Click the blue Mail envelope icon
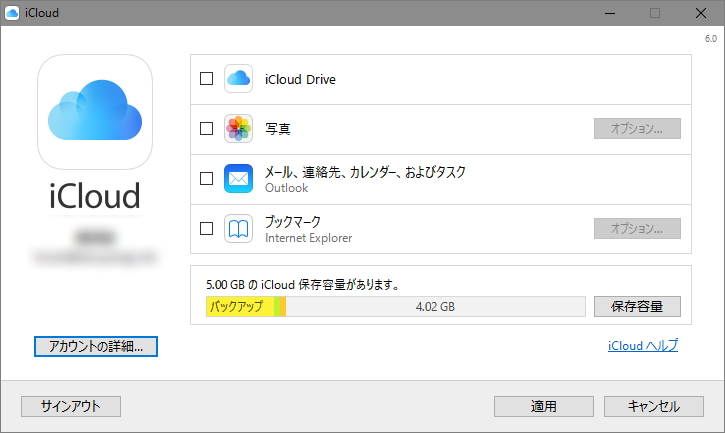Image resolution: width=725 pixels, height=433 pixels. tap(239, 179)
